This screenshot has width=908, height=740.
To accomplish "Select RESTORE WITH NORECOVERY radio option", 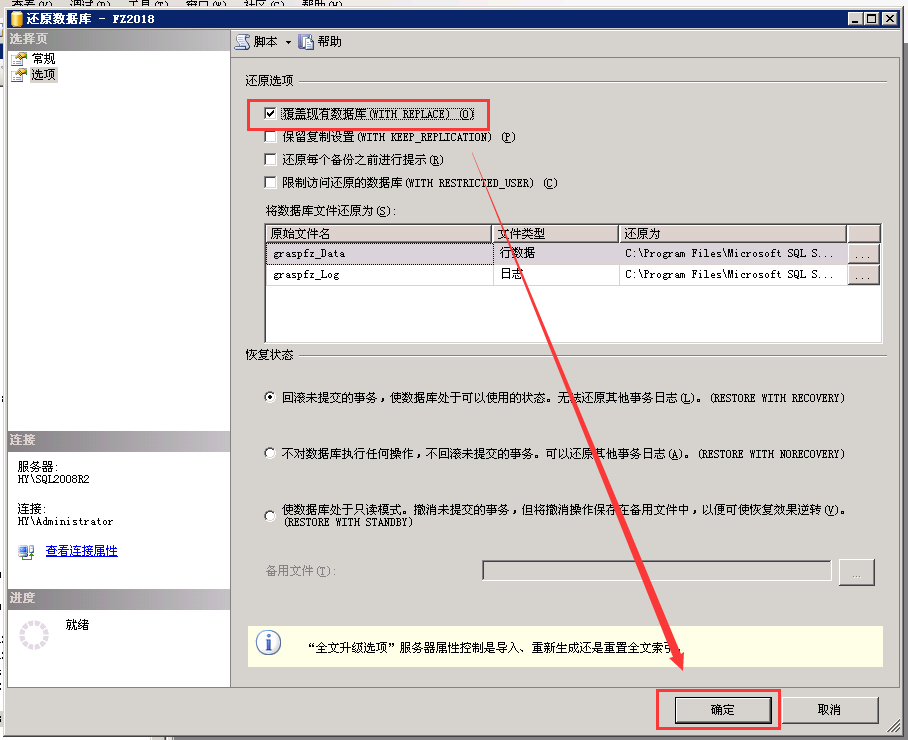I will (x=270, y=453).
